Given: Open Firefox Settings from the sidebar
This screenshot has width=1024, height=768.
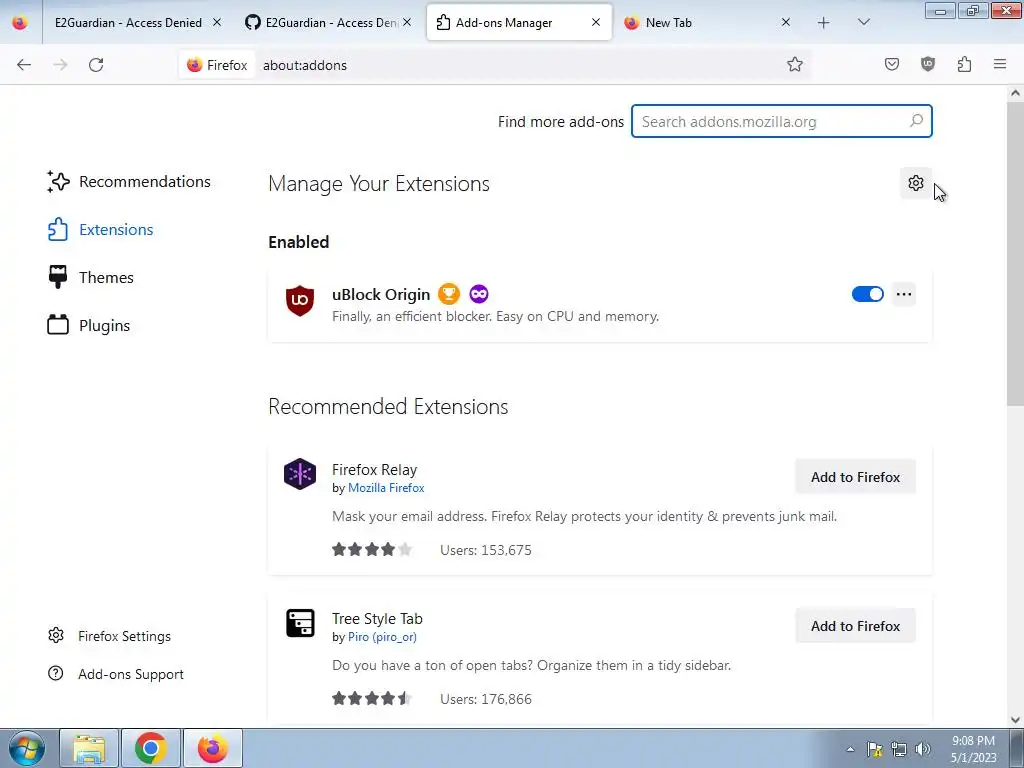Looking at the screenshot, I should click(x=109, y=636).
